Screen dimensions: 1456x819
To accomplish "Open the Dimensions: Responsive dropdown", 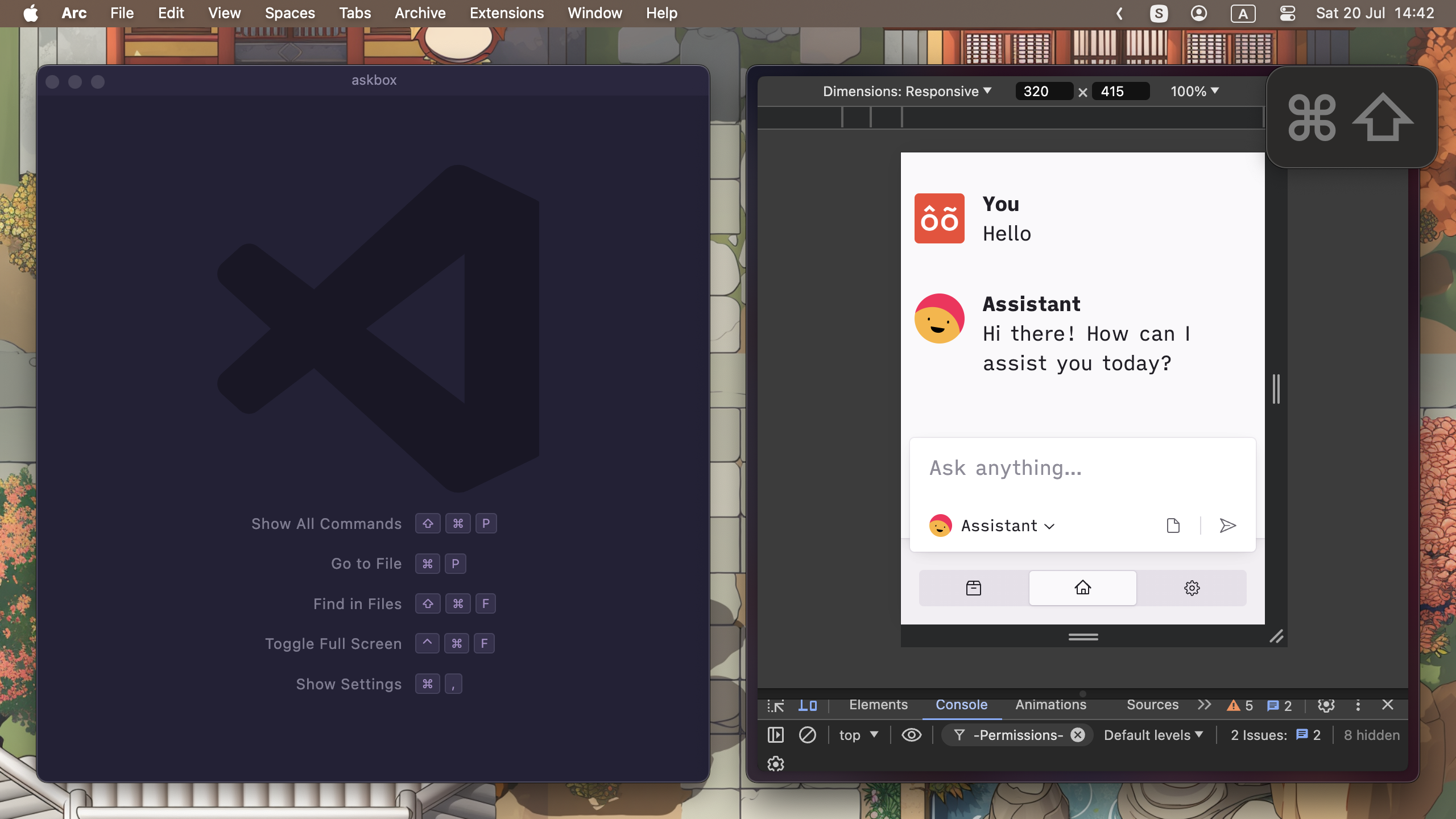I will [x=907, y=91].
